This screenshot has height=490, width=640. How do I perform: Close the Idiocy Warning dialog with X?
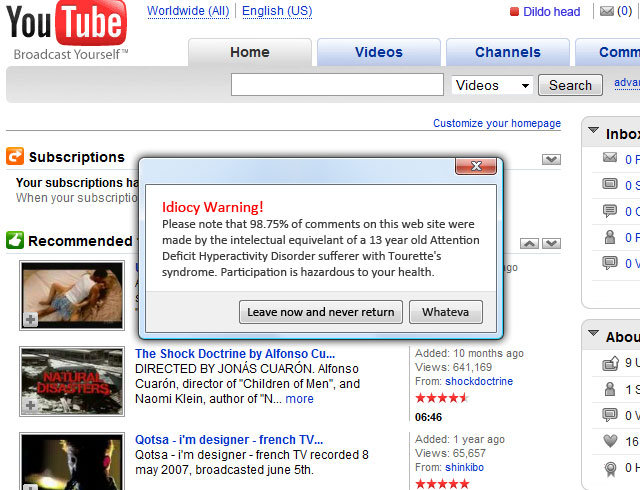click(476, 166)
